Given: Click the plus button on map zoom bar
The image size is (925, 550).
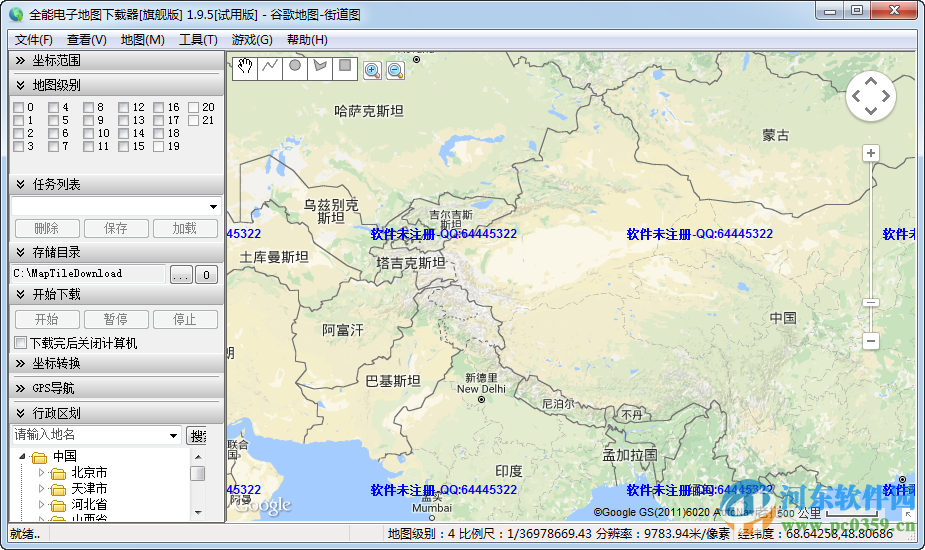Looking at the screenshot, I should (871, 153).
